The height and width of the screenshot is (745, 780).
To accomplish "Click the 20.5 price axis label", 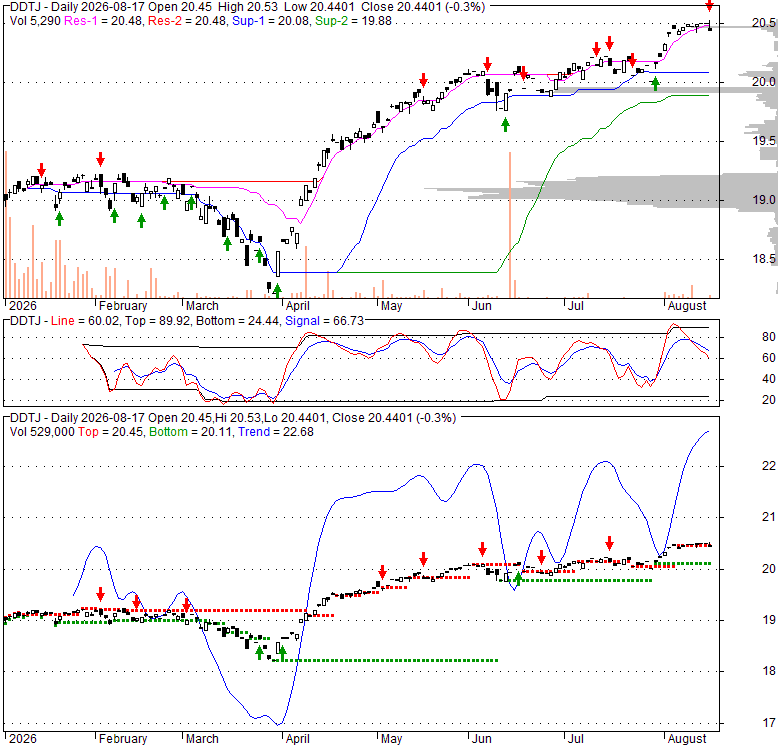I will click(764, 23).
